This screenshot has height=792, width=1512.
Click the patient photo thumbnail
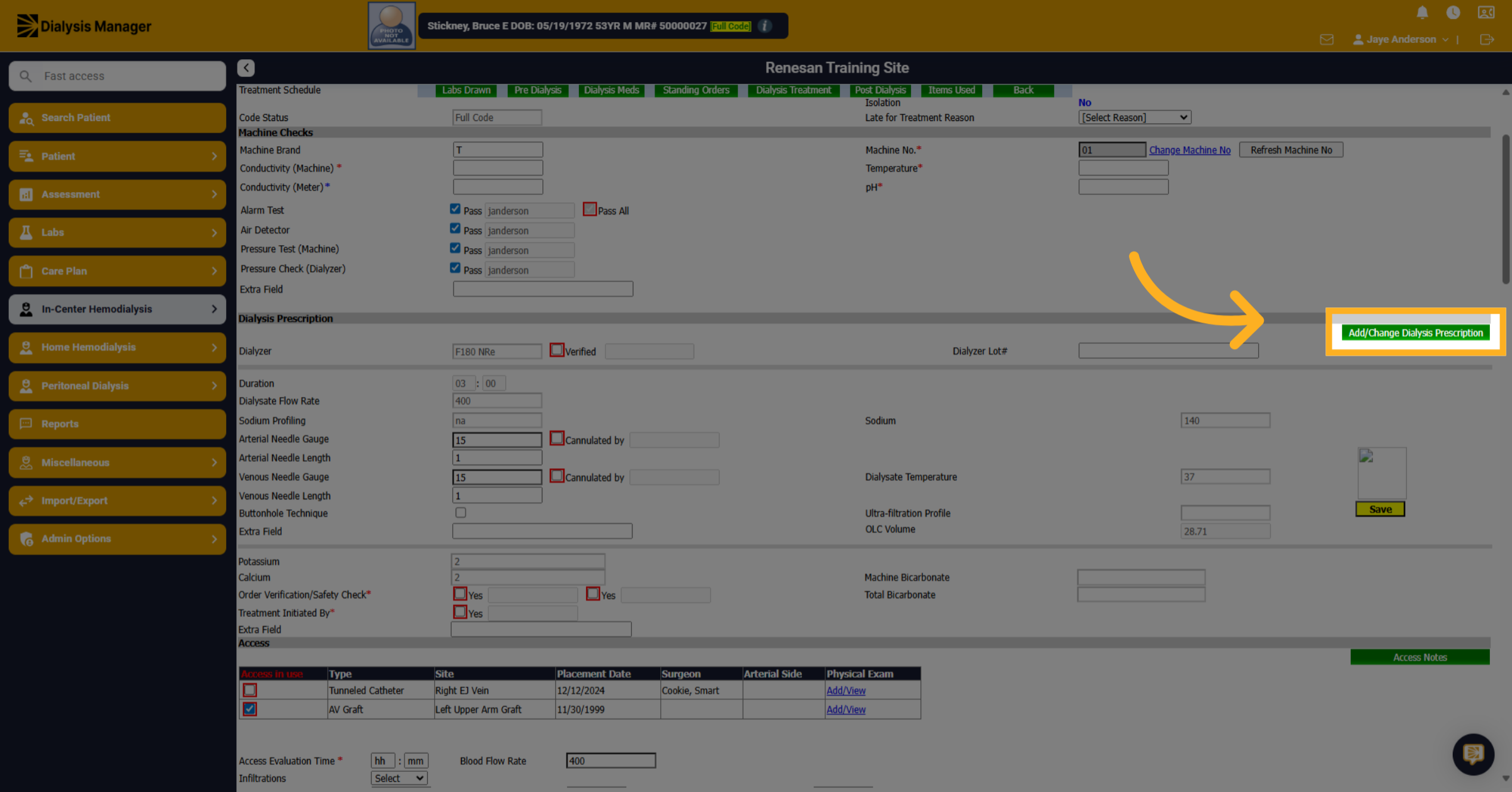click(391, 26)
